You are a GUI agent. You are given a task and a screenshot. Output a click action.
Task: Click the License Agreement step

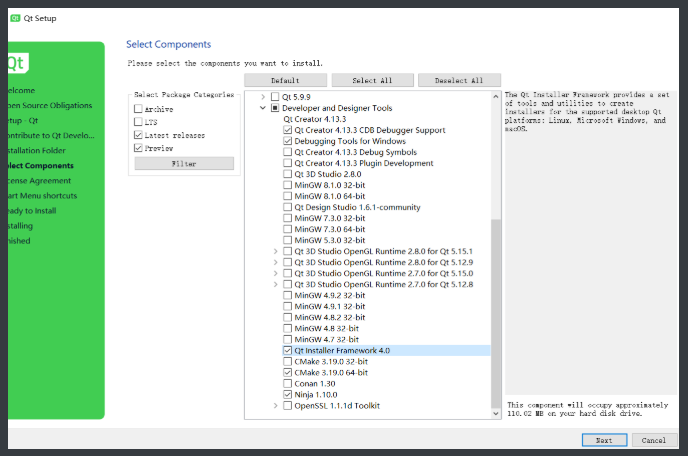pos(39,181)
